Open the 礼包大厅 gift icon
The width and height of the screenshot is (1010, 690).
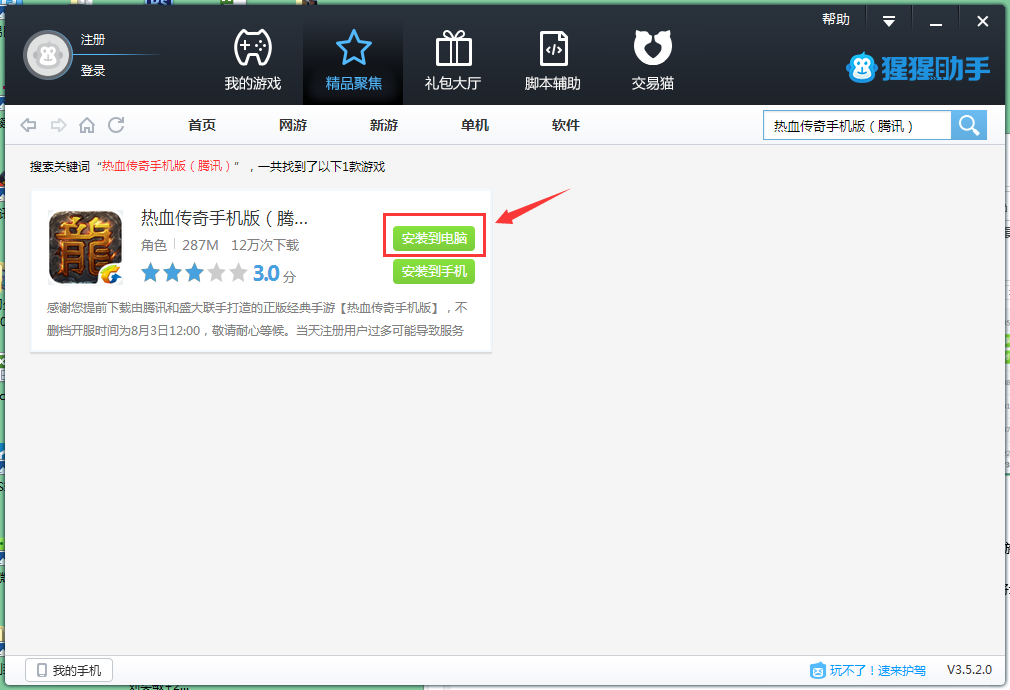tap(453, 48)
